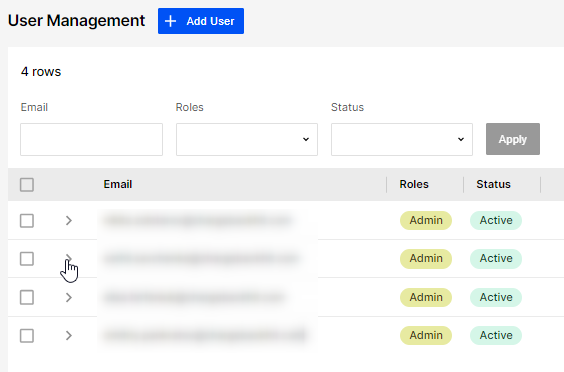Open the Status filter dropdown
Screen dimensions: 564x372
(402, 140)
